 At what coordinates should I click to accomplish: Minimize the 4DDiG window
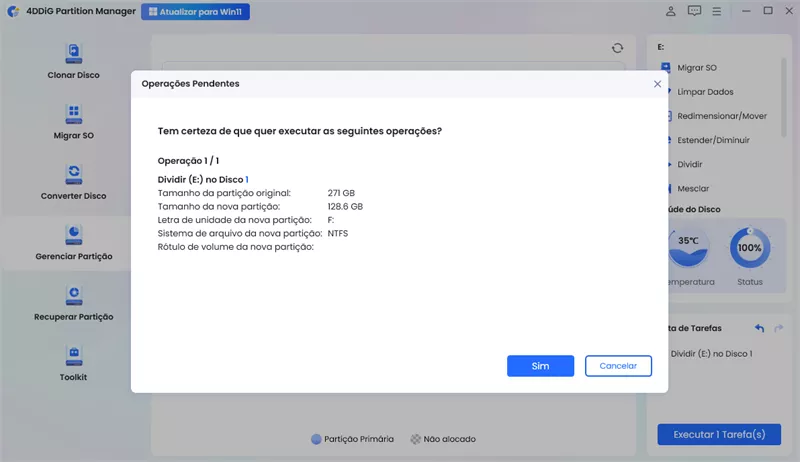(746, 11)
